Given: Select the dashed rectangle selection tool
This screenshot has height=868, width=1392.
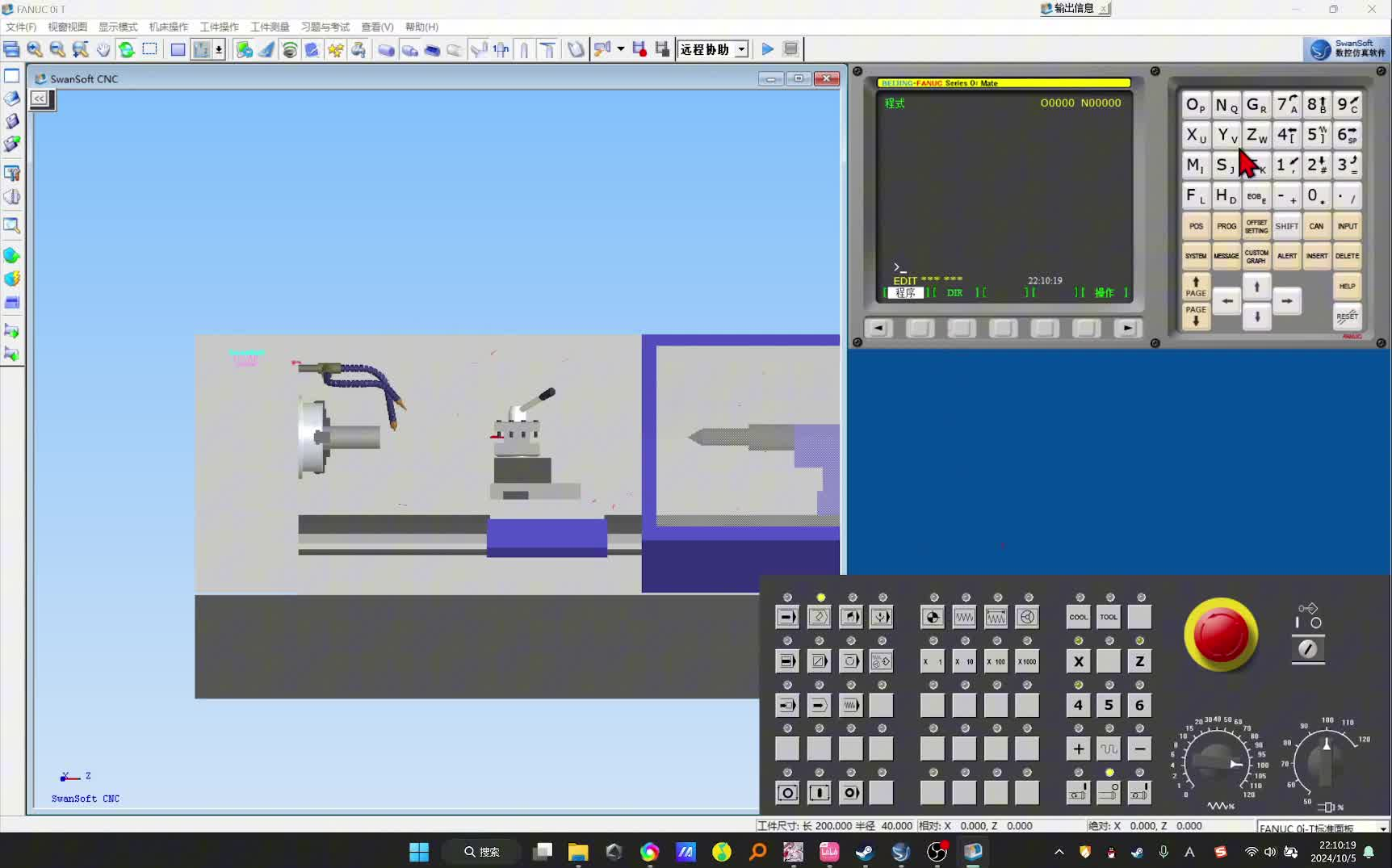Looking at the screenshot, I should click(149, 49).
